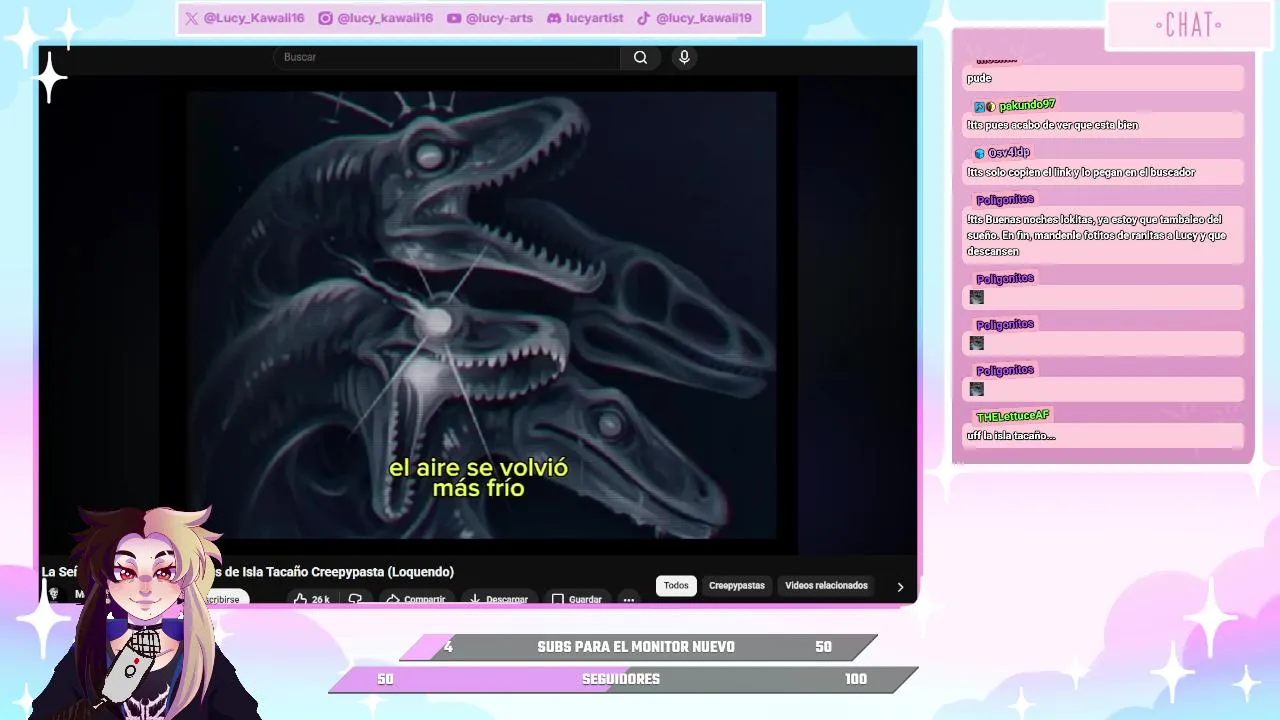Click chat username THELettuceAF
The width and height of the screenshot is (1280, 720).
1012,416
